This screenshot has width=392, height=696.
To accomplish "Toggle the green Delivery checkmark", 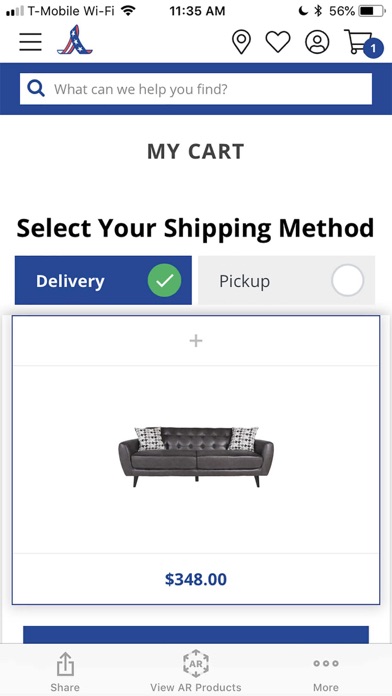I will click(x=164, y=281).
